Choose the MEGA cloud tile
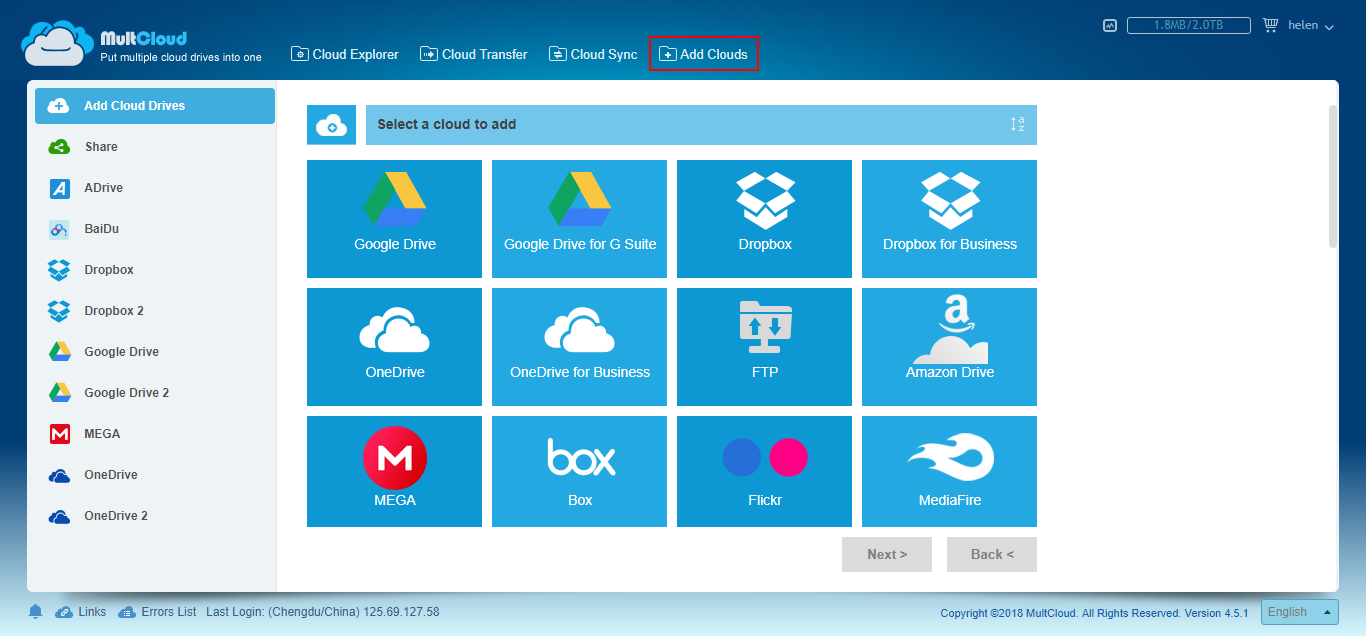Viewport: 1366px width, 637px height. coord(394,471)
